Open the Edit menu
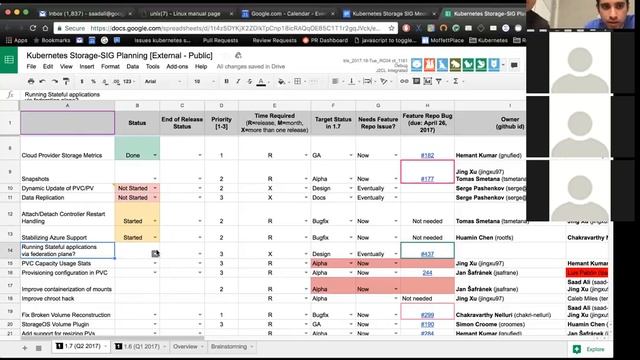The height and width of the screenshot is (360, 640). [x=48, y=66]
